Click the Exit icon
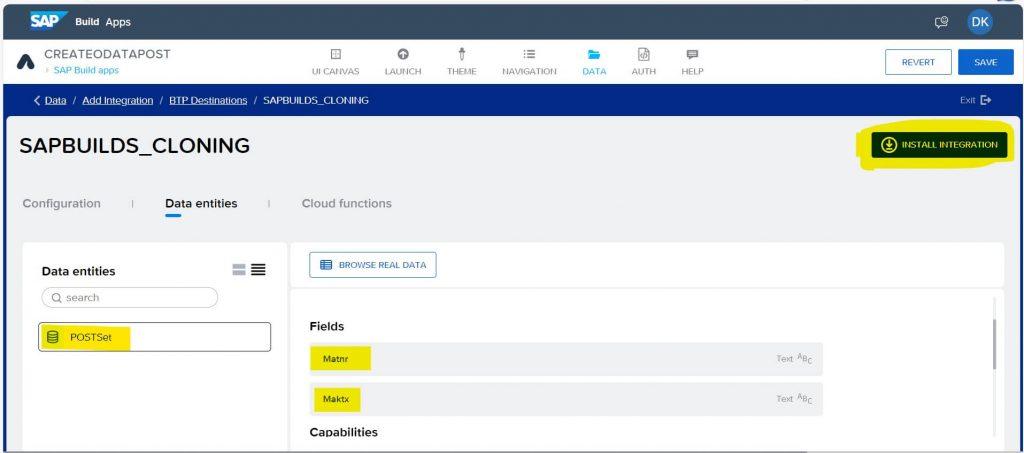The height and width of the screenshot is (453, 1024). point(986,100)
